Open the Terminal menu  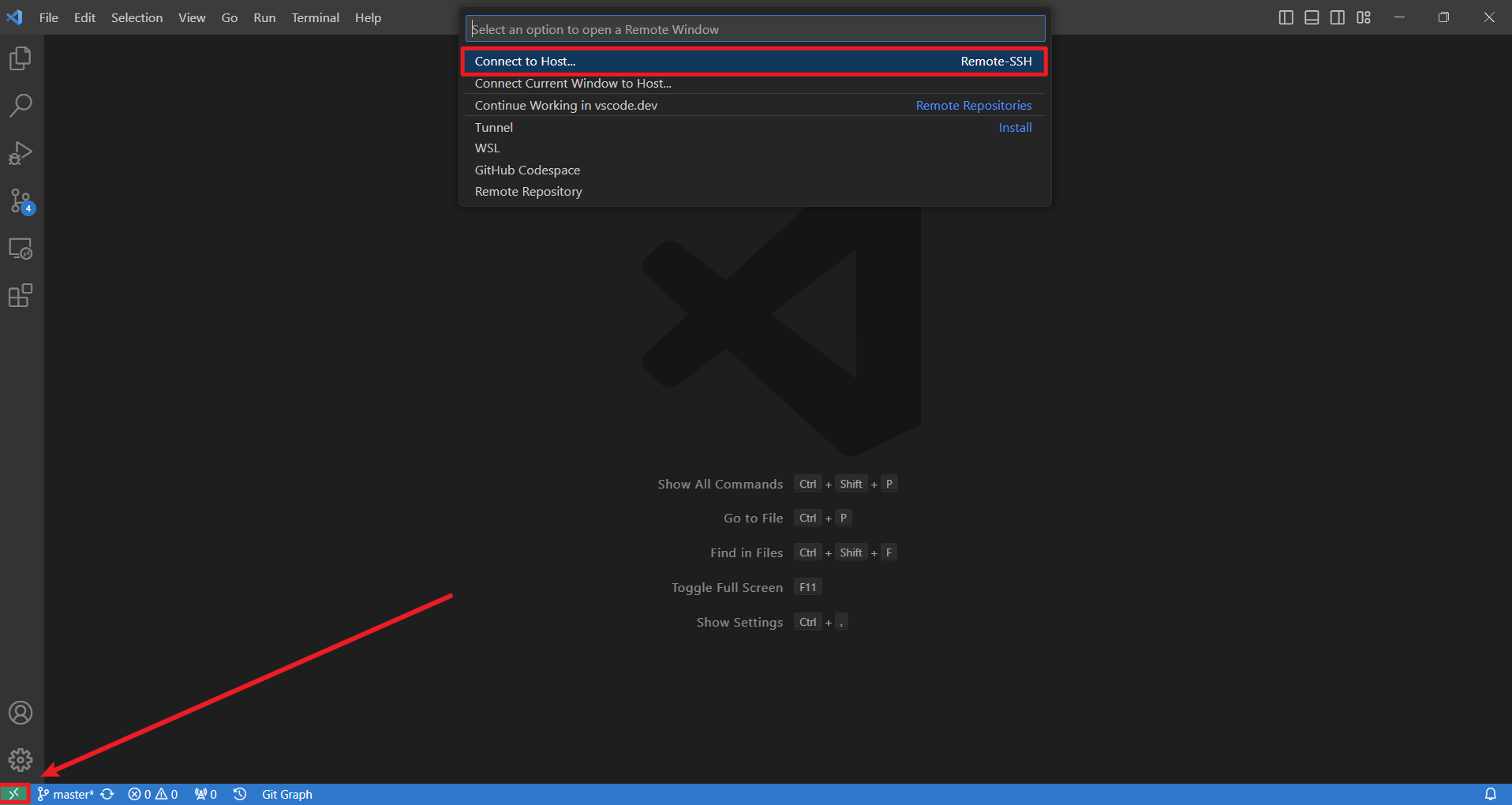tap(315, 17)
